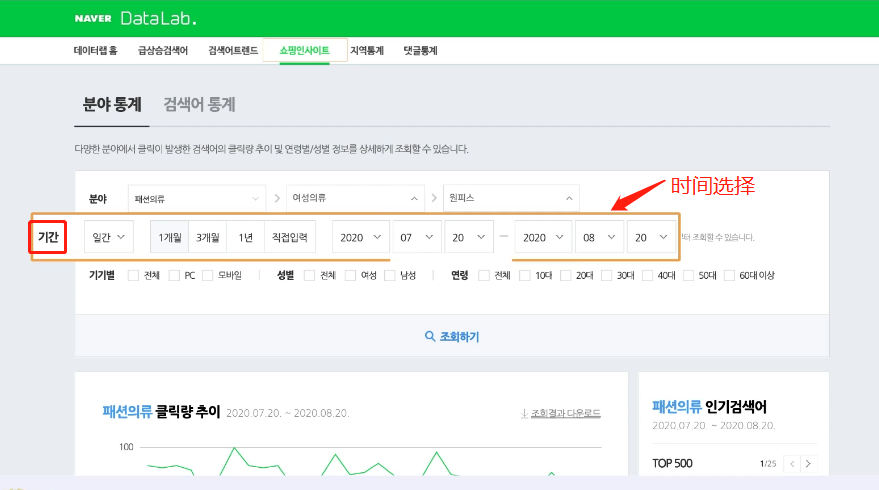
Task: Click the NAVER DataLab logo
Action: (x=135, y=19)
